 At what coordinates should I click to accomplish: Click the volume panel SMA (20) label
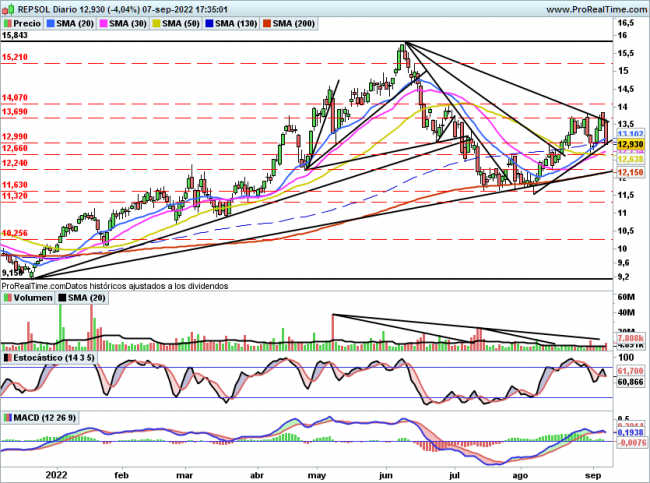coord(86,298)
